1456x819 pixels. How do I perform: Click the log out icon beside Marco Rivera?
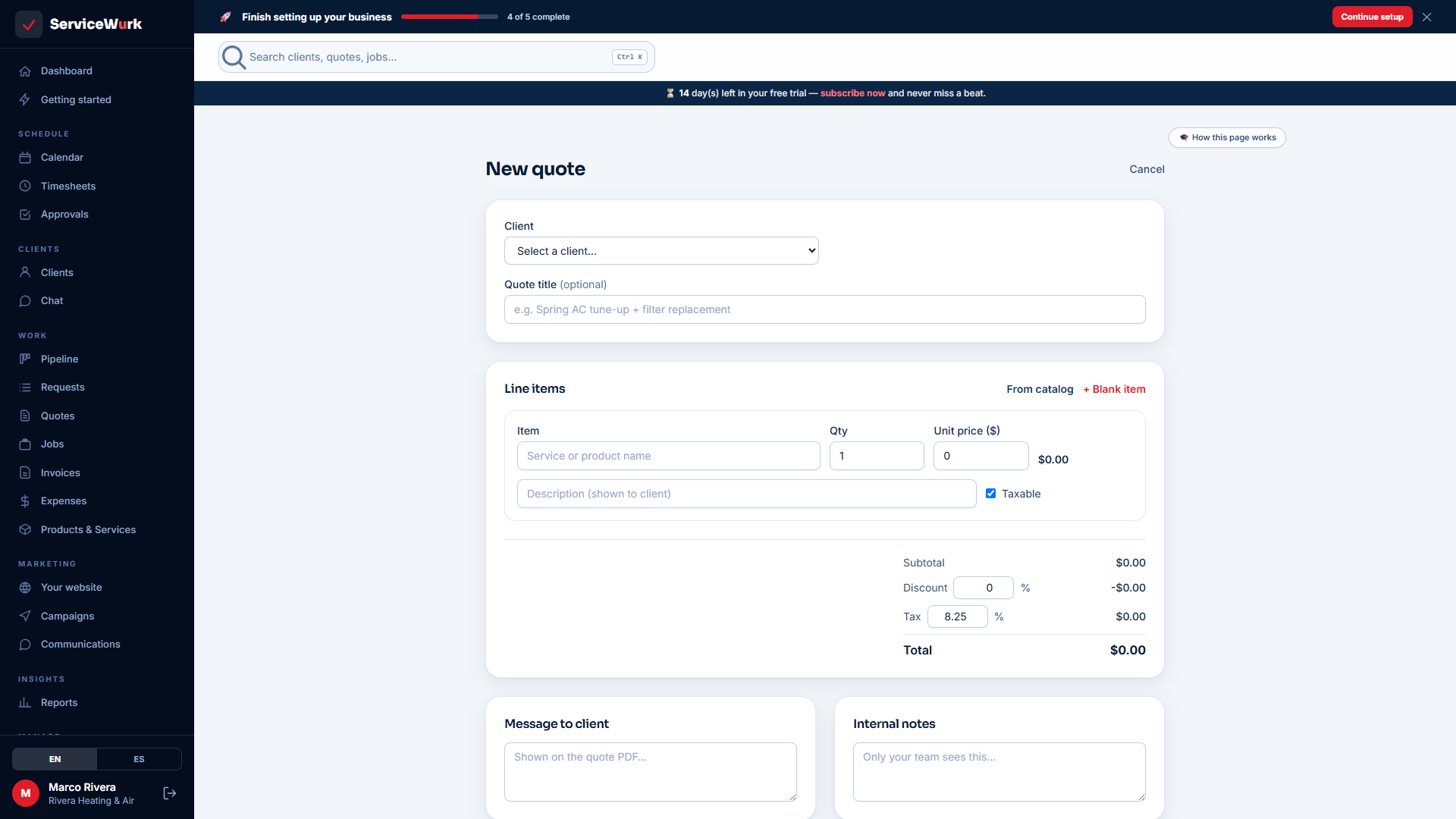click(x=170, y=793)
